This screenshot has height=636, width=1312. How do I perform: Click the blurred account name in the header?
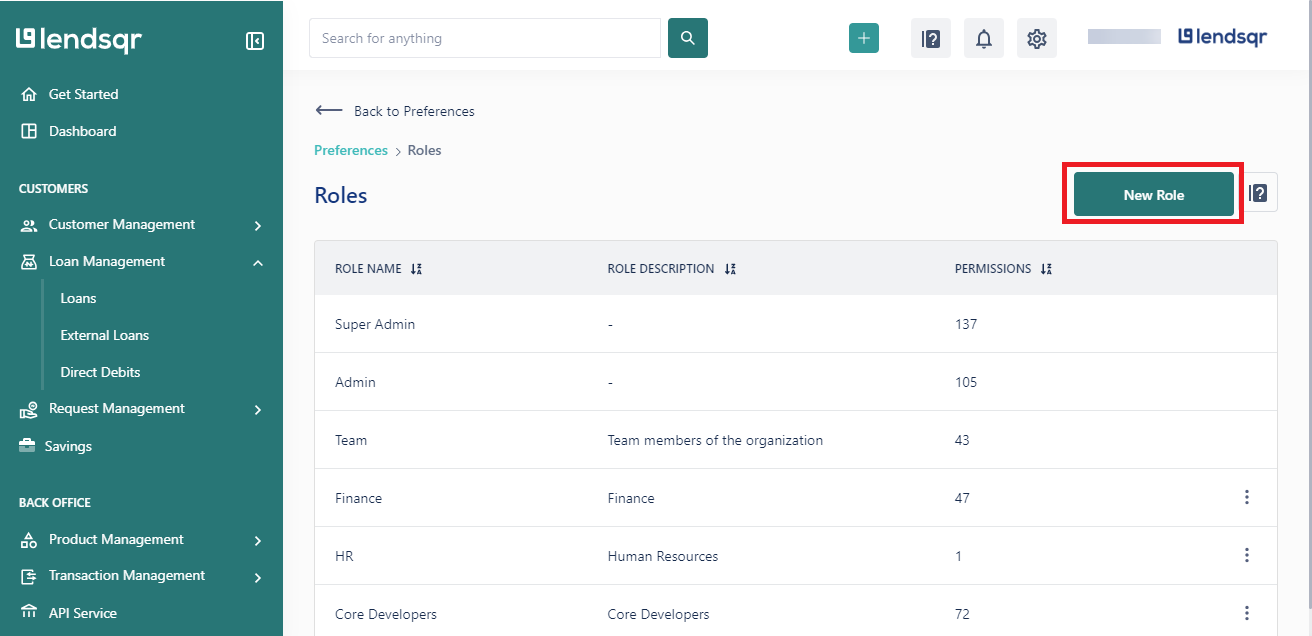[x=1124, y=37]
